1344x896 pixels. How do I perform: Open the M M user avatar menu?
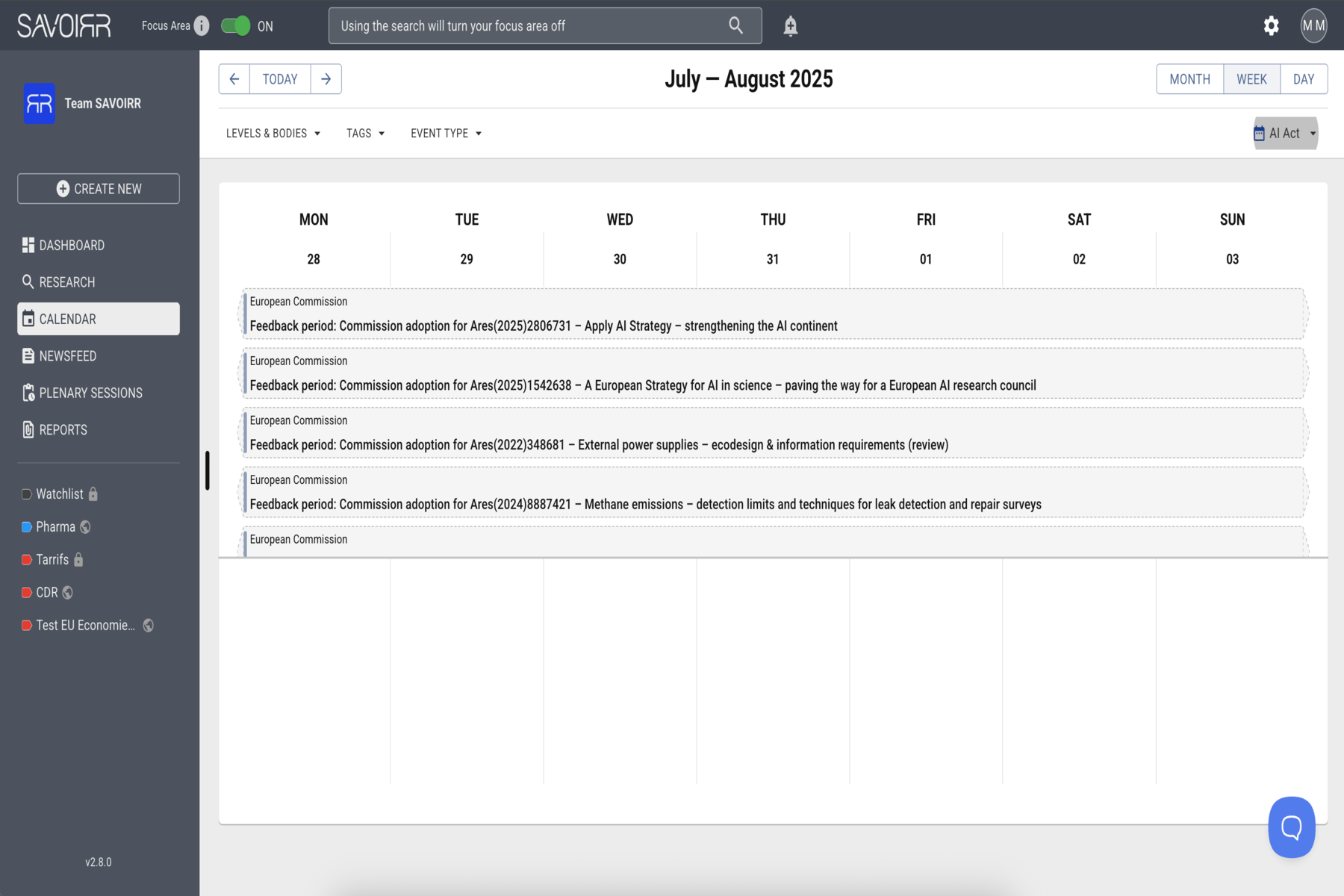pos(1313,26)
